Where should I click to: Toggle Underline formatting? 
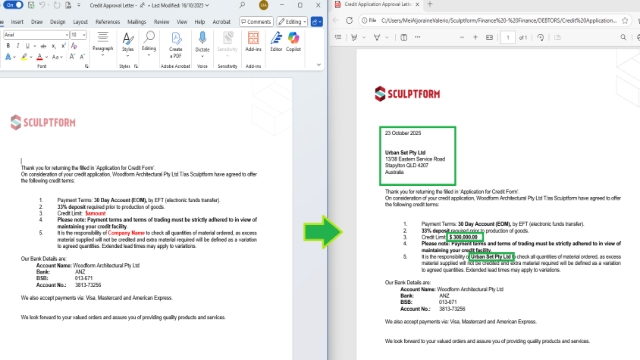27,46
